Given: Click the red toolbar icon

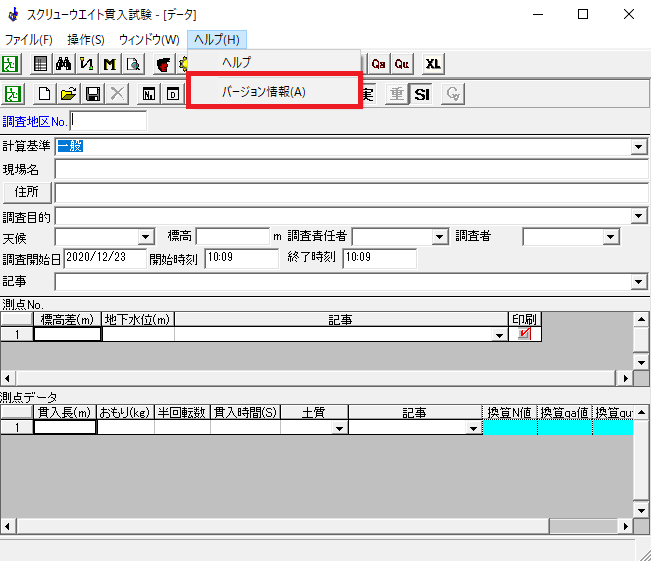Looking at the screenshot, I should coord(164,64).
